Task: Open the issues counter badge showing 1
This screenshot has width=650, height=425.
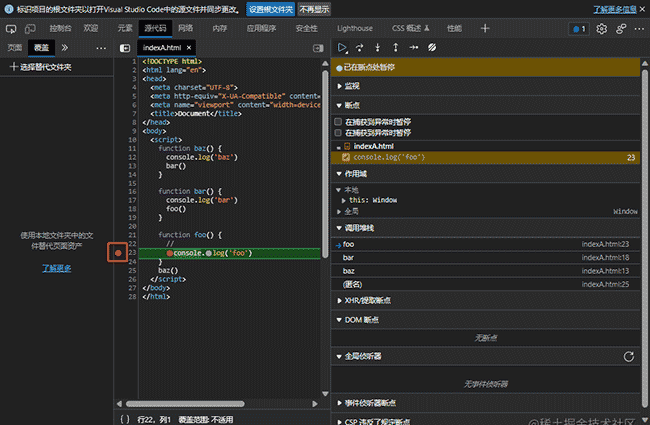Action: 579,29
